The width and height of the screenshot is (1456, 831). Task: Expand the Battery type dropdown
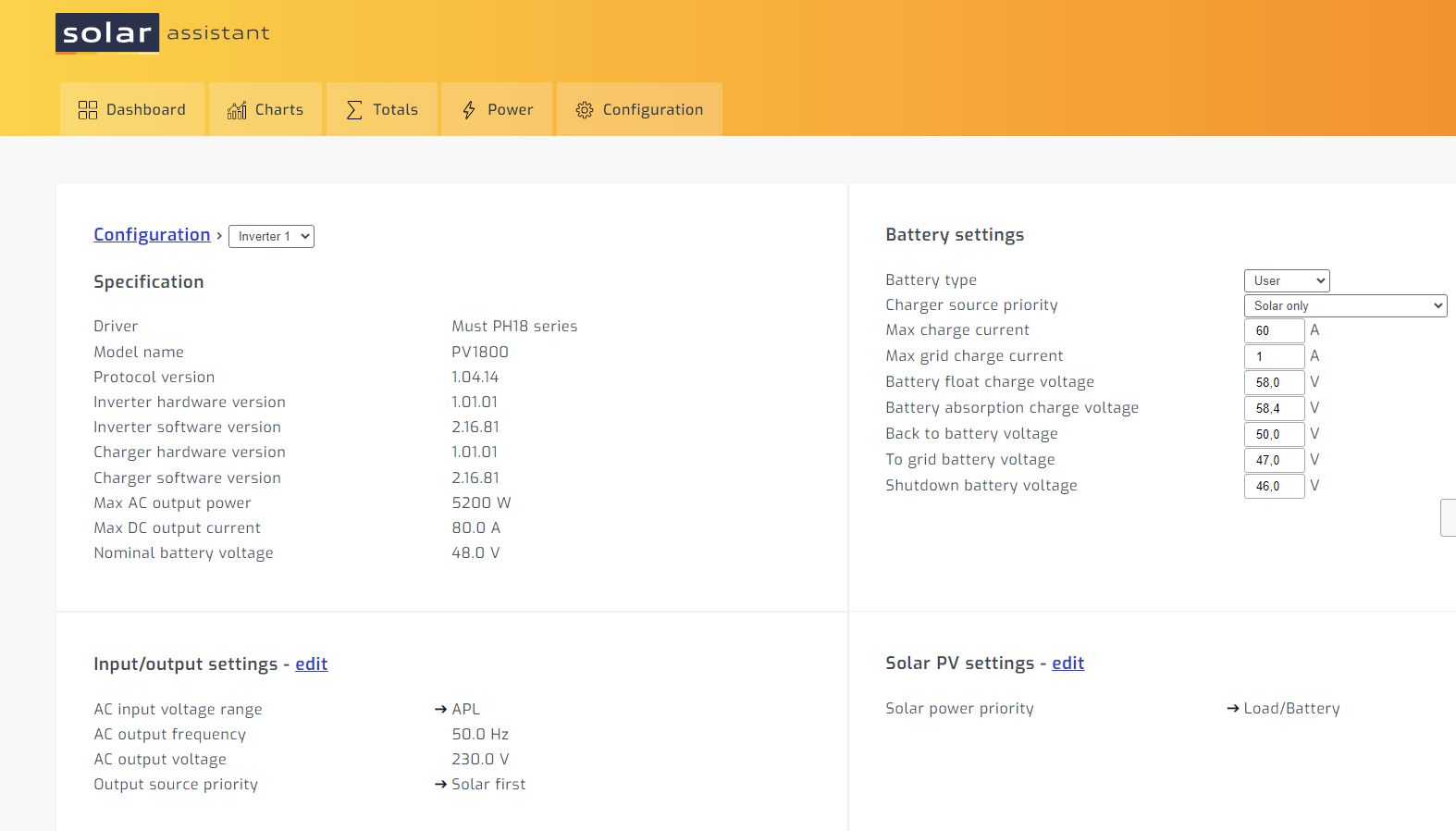coord(1286,280)
